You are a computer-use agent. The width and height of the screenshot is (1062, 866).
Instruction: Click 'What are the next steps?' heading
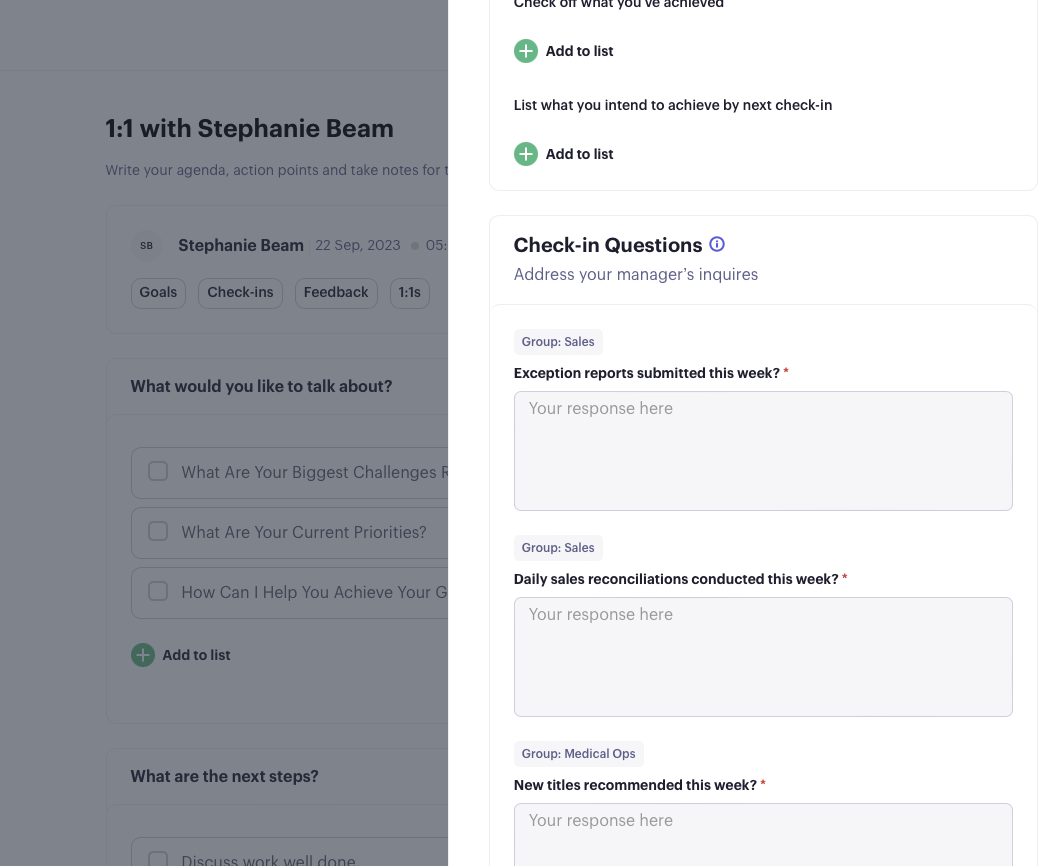click(x=224, y=776)
